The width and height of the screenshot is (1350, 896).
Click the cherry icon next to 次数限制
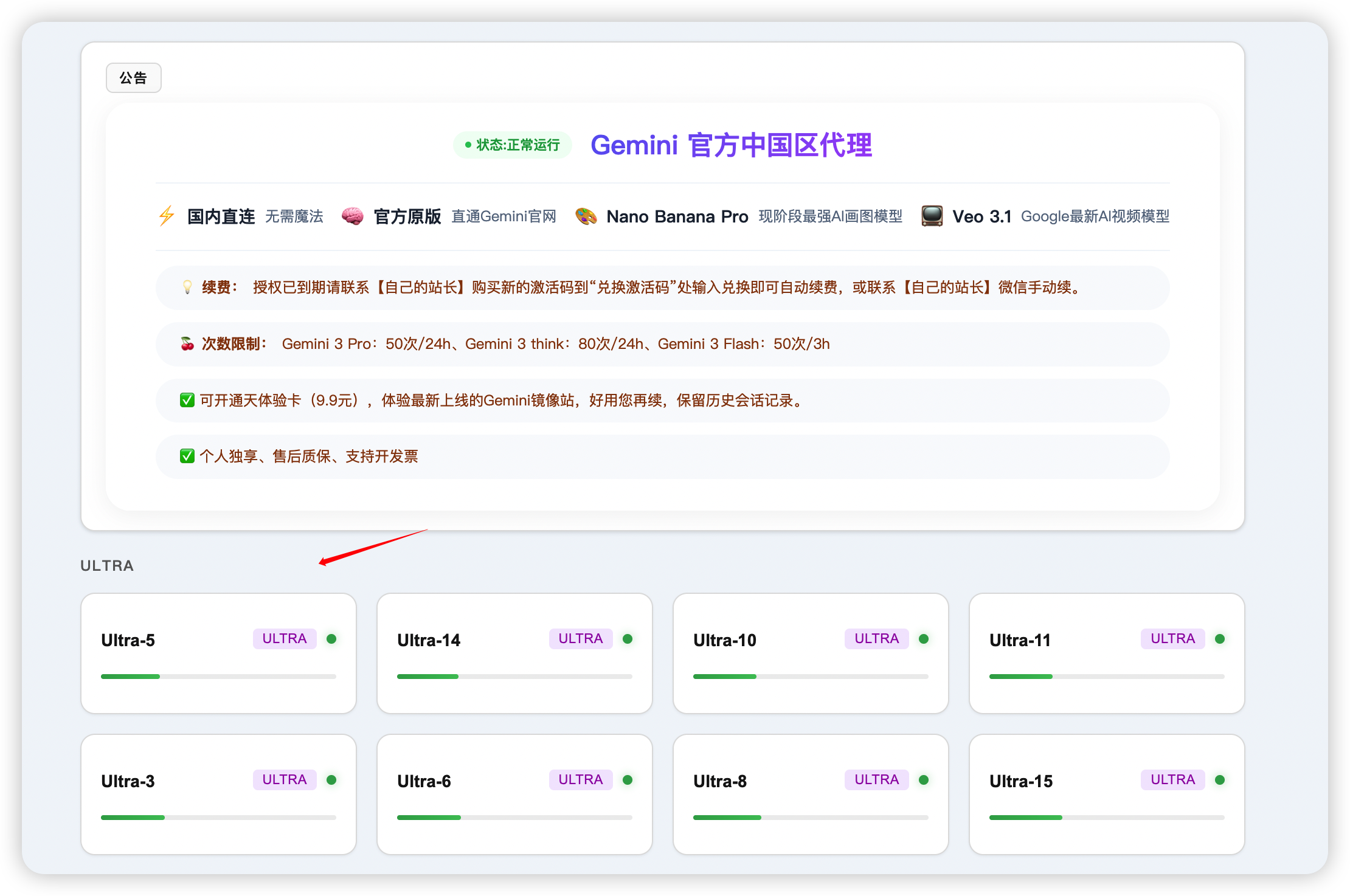(x=187, y=343)
